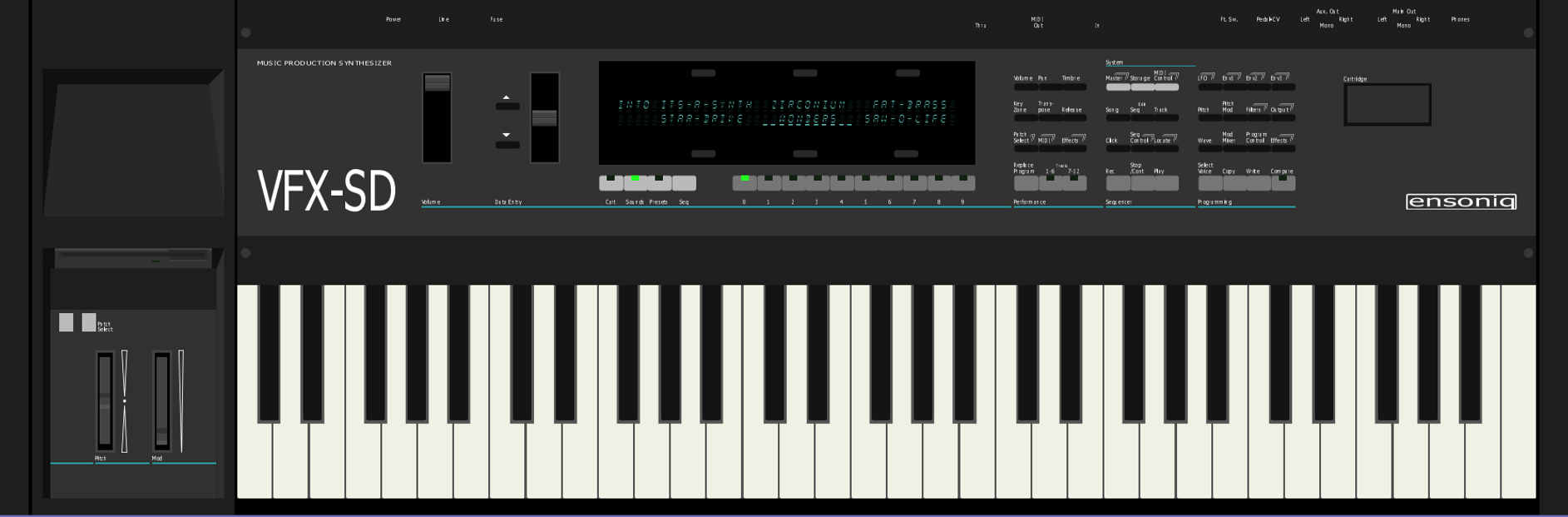Push the Timbre button
1568x517 pixels.
pos(1075,87)
